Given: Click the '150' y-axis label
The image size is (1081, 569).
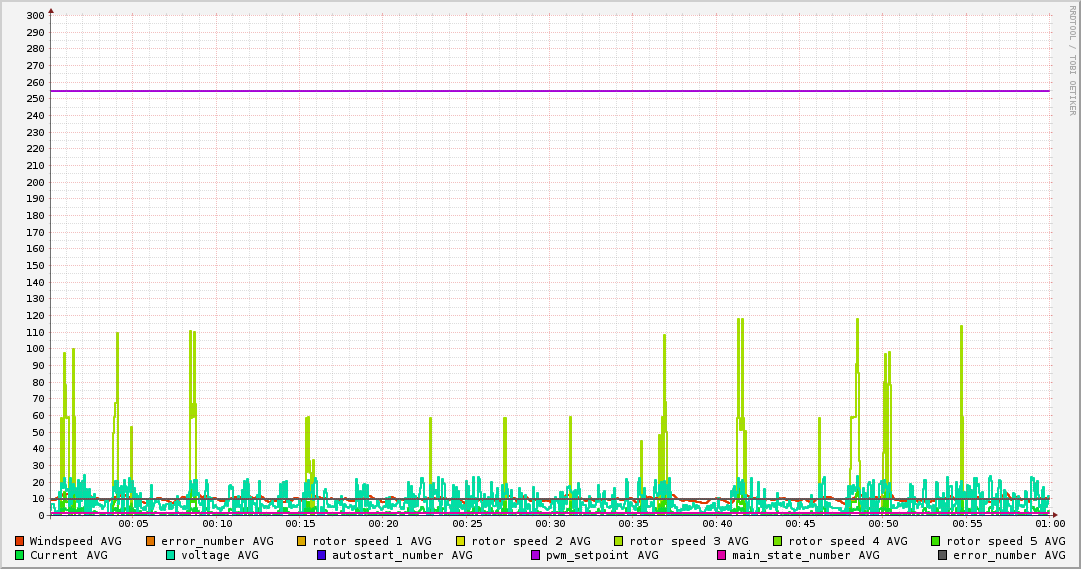Looking at the screenshot, I should tap(35, 266).
